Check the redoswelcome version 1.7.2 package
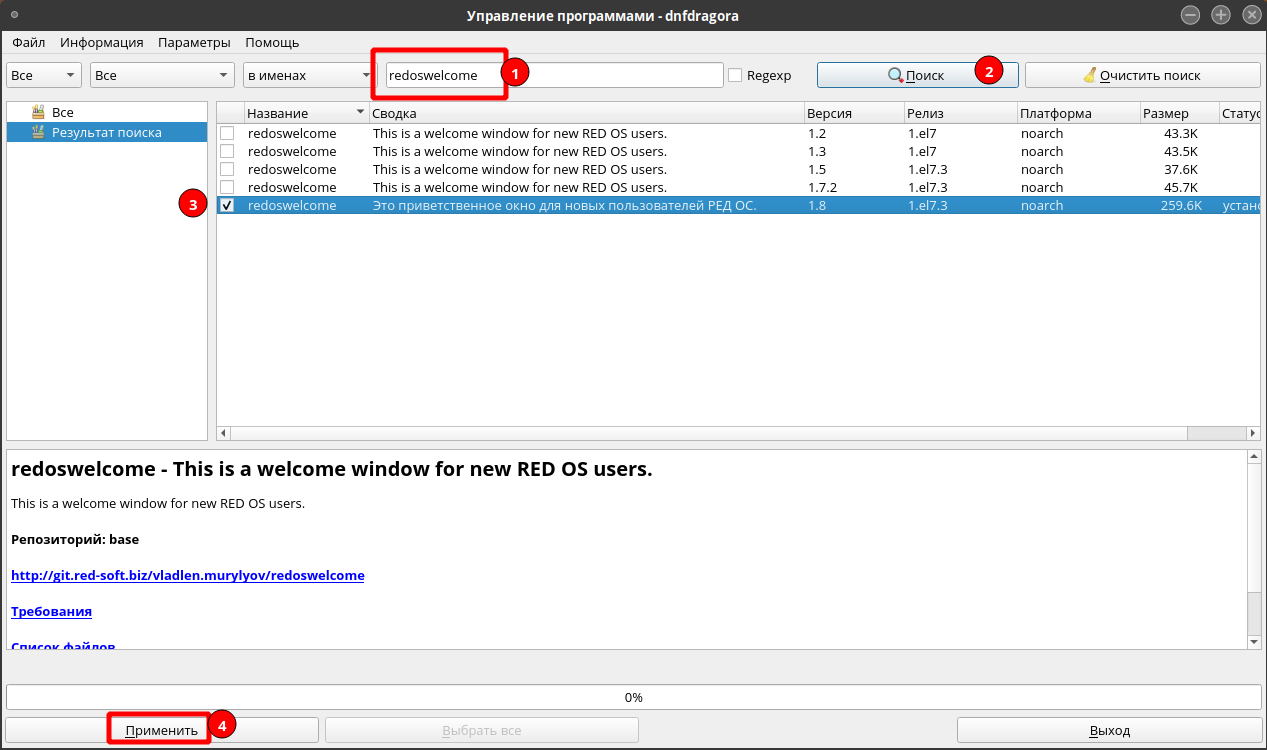The width and height of the screenshot is (1267, 750). pos(227,187)
